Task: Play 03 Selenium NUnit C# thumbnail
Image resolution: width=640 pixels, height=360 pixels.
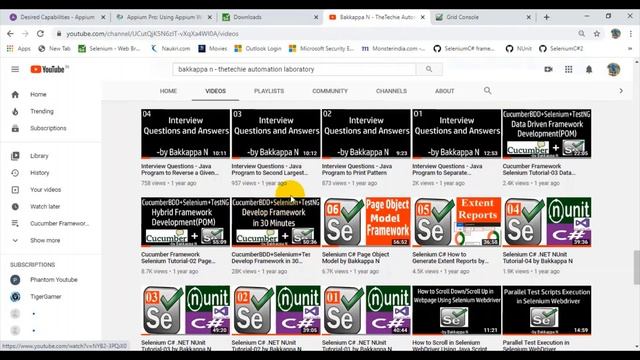Action: (x=185, y=310)
